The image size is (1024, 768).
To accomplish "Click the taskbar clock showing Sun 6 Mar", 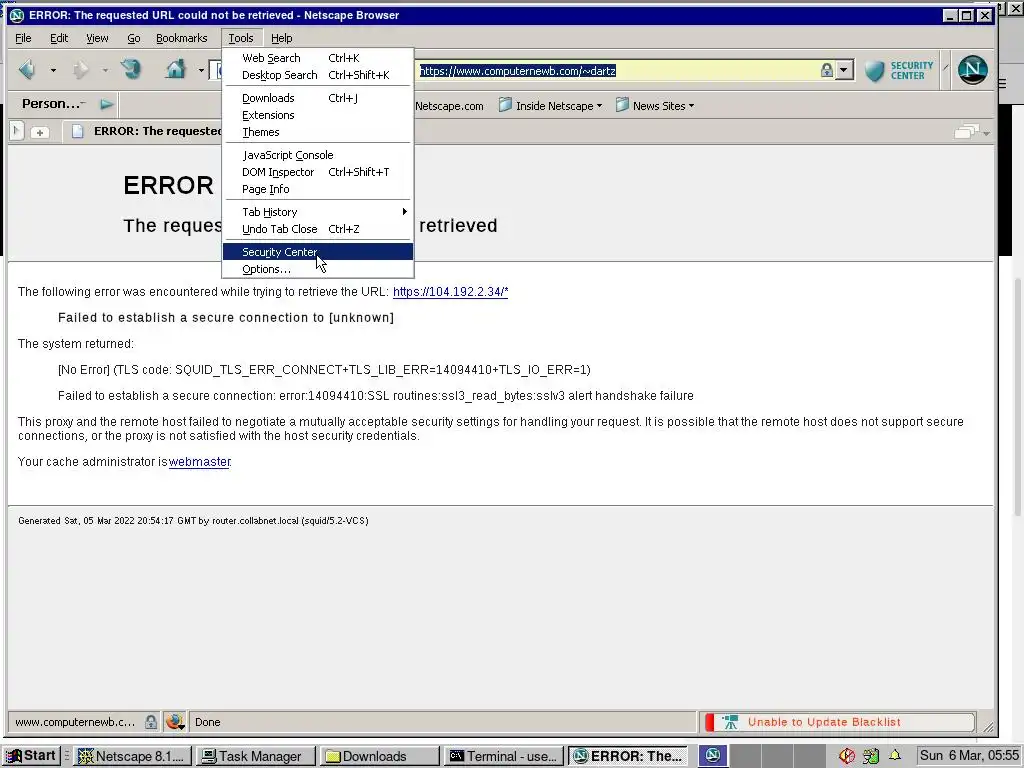I will coord(969,756).
